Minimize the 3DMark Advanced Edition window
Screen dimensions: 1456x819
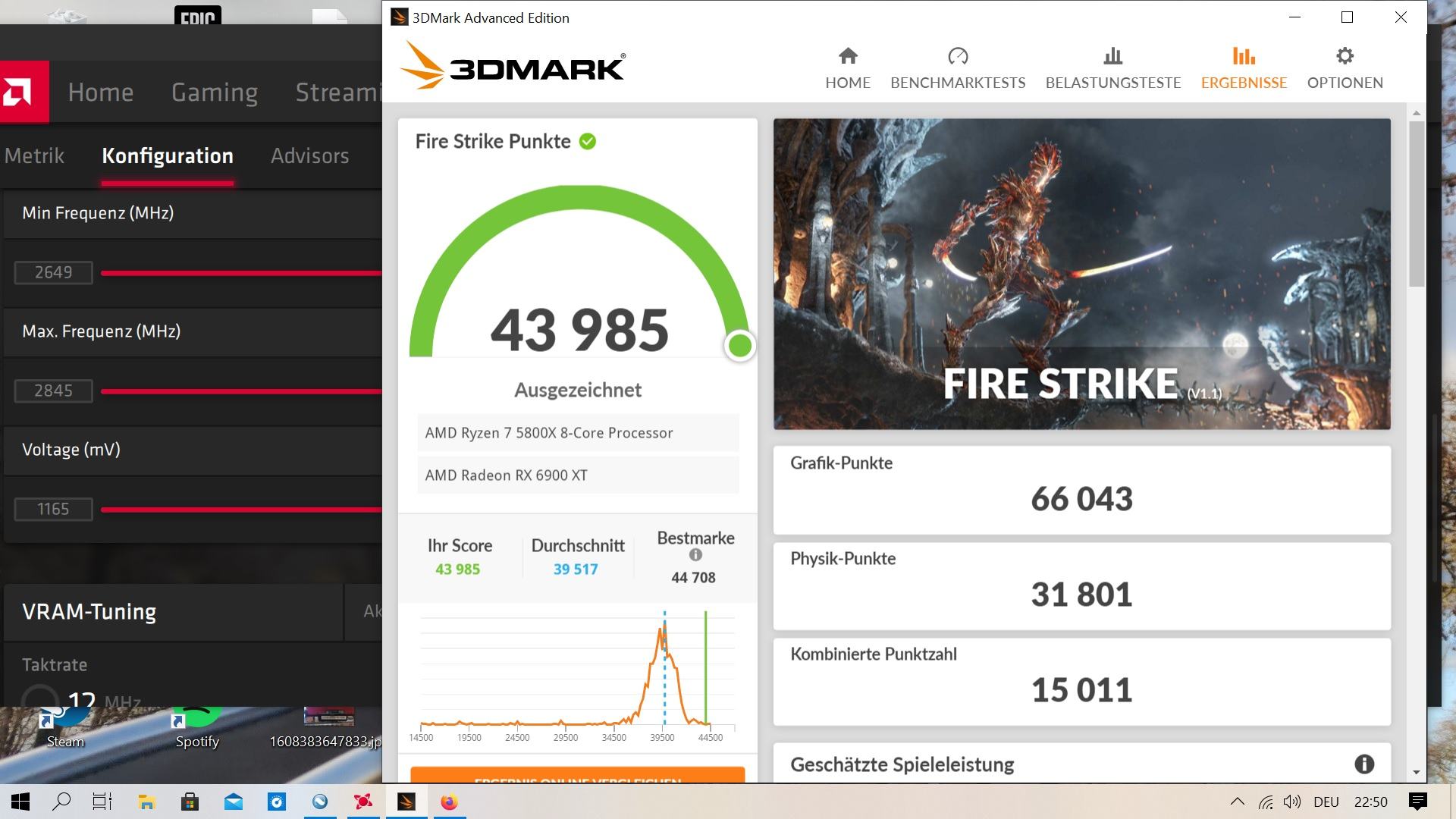click(1294, 17)
